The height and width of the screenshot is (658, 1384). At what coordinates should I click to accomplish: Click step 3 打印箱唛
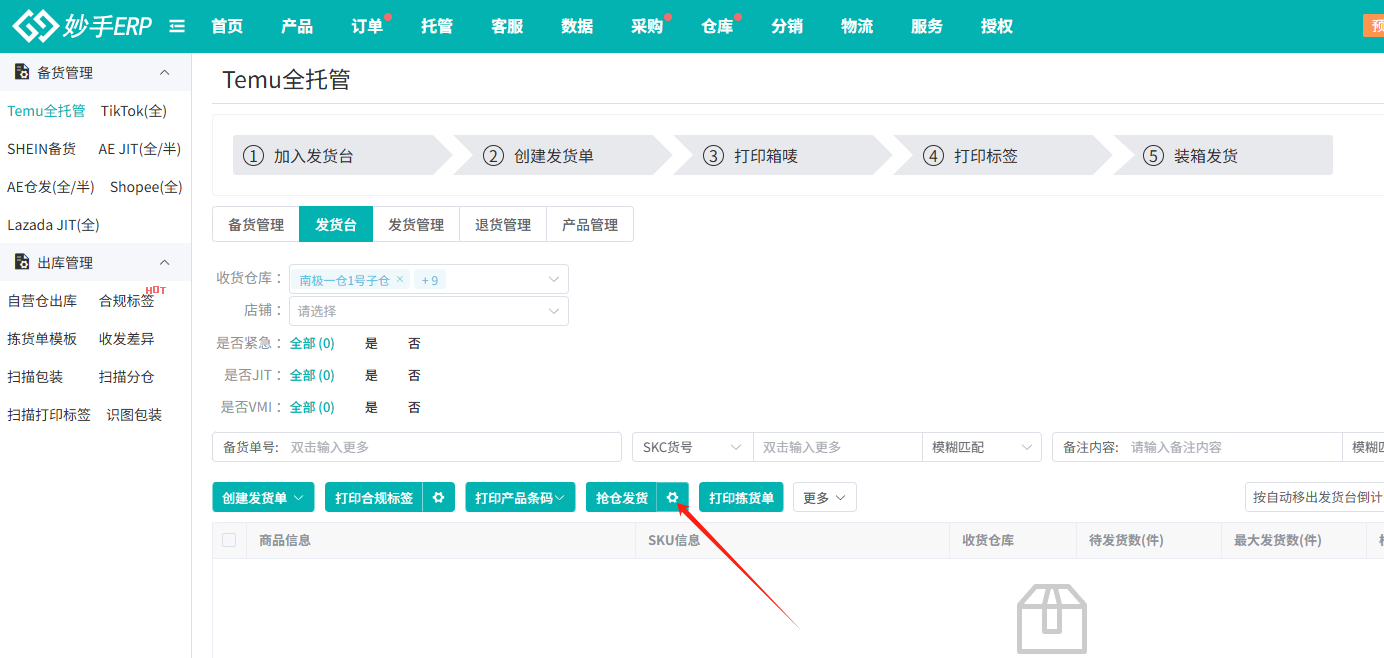click(782, 156)
